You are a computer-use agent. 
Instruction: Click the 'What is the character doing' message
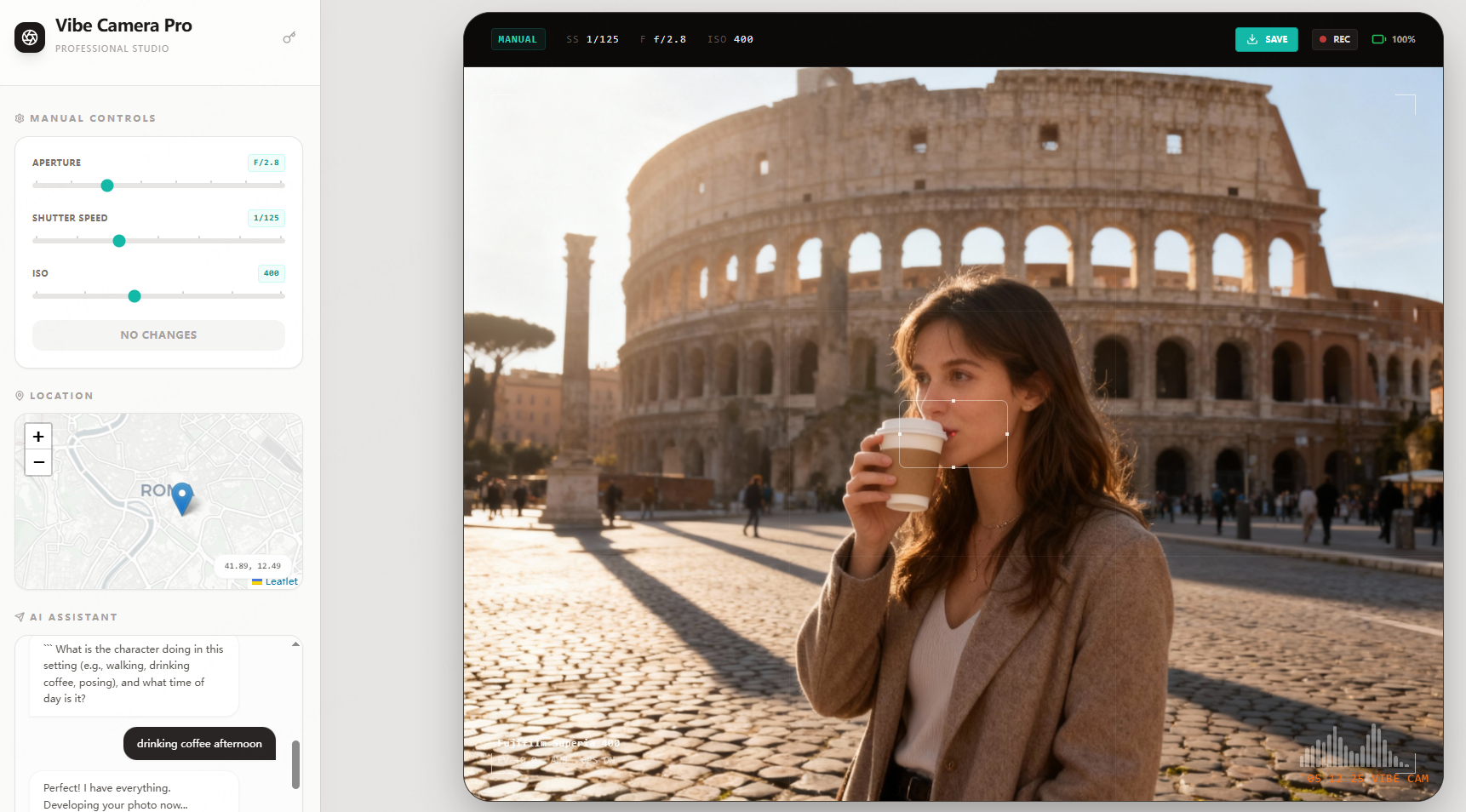point(134,674)
